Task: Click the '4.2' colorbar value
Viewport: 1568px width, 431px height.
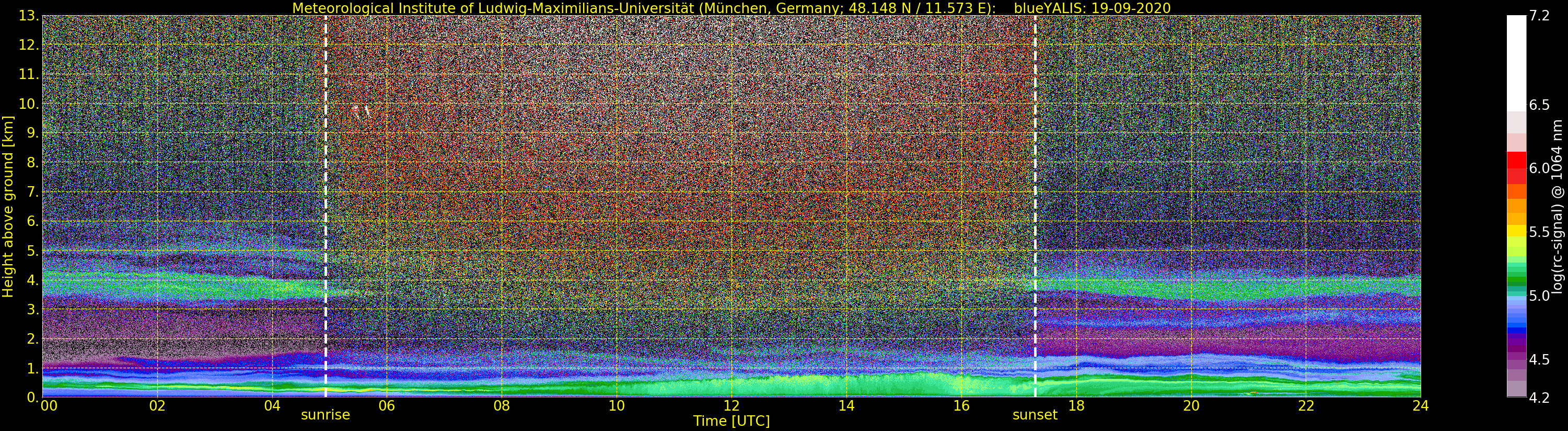Action: coord(1539,398)
